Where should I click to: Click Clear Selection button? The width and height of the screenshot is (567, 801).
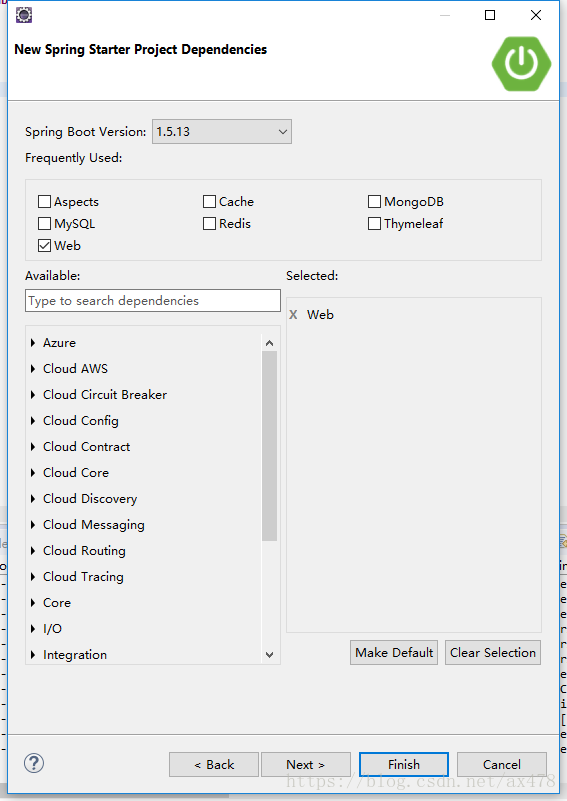(493, 653)
